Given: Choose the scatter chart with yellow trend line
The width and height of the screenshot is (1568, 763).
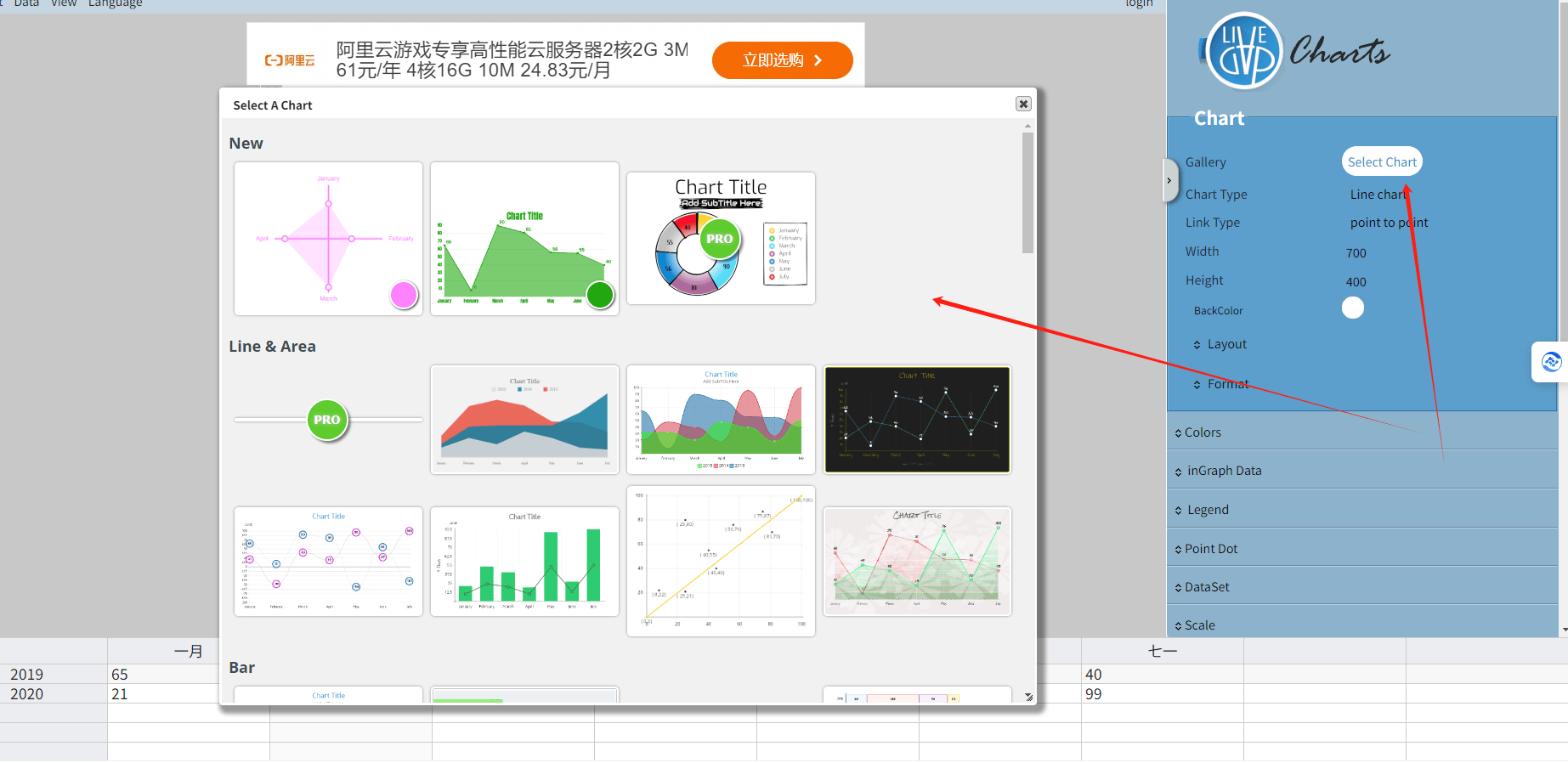Looking at the screenshot, I should tap(721, 562).
